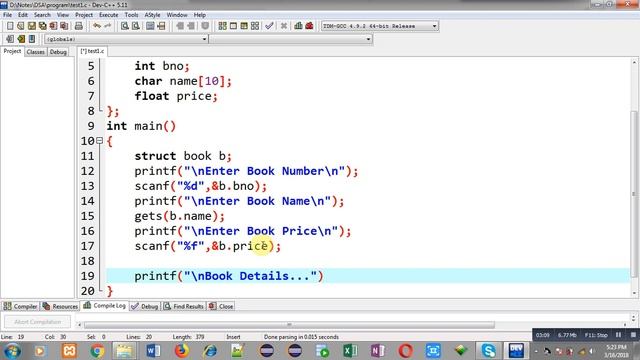Open the Resources bottom tab

pos(60,306)
